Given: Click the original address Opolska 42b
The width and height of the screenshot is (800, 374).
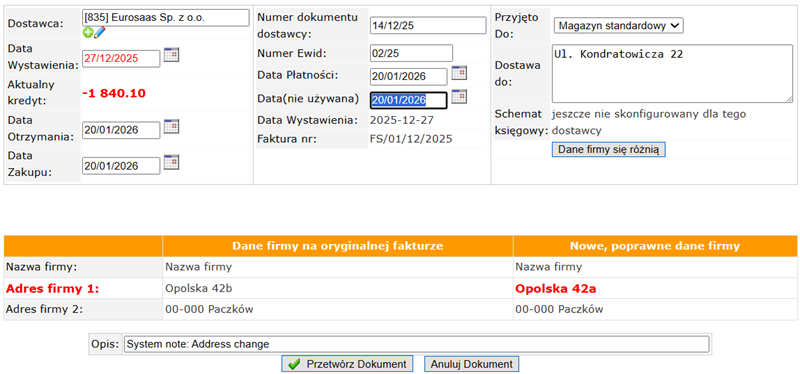Looking at the screenshot, I should coord(199,288).
